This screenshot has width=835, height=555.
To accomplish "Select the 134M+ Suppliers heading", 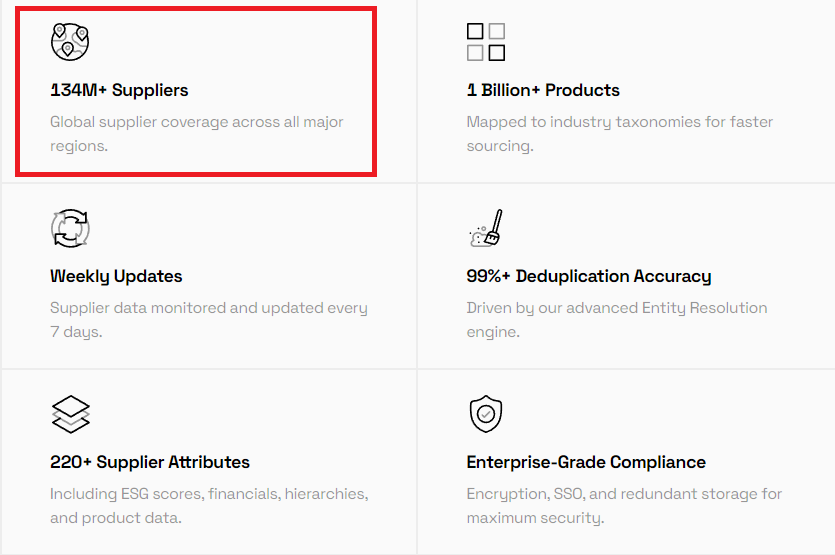I will tap(119, 90).
